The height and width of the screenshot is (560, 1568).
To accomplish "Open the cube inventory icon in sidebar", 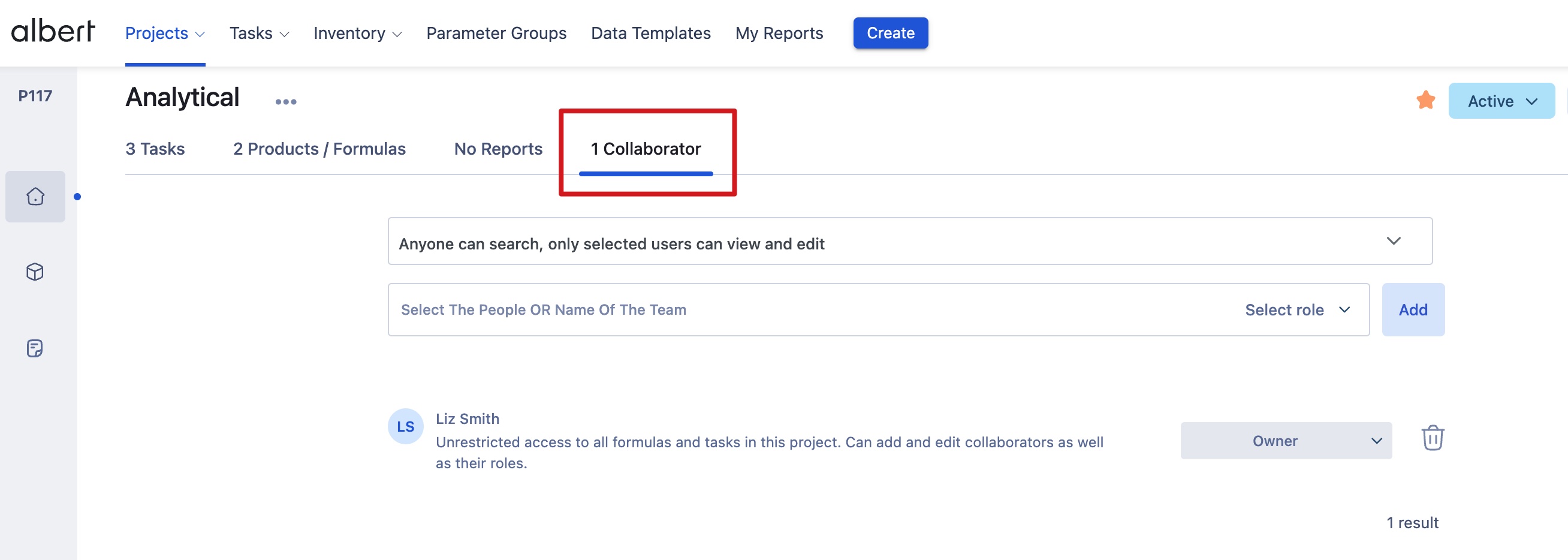I will click(35, 272).
